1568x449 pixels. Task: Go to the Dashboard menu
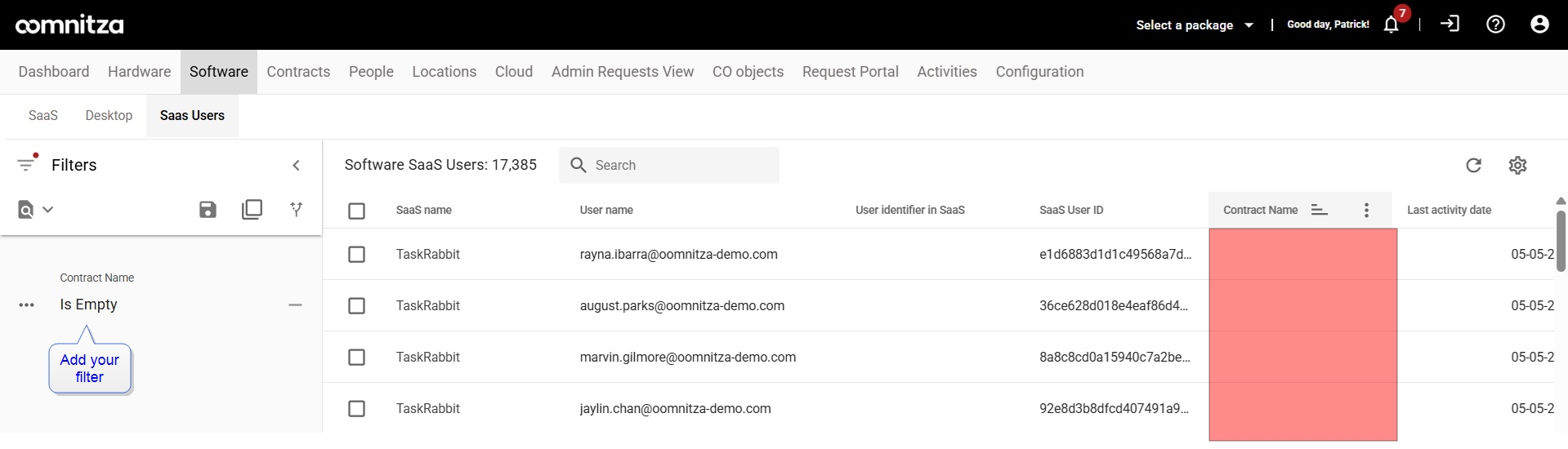point(54,72)
